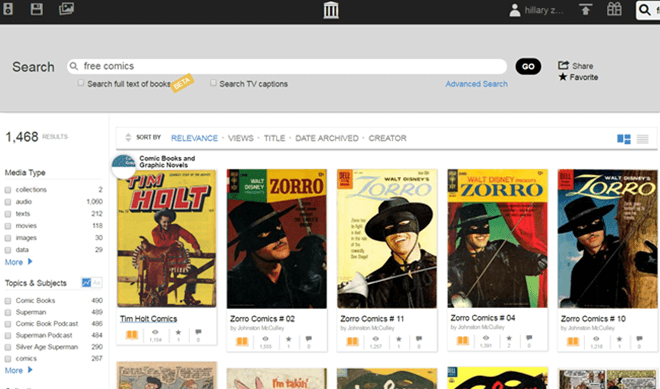Sort results by Relevance
Image resolution: width=660 pixels, height=389 pixels.
pos(194,138)
